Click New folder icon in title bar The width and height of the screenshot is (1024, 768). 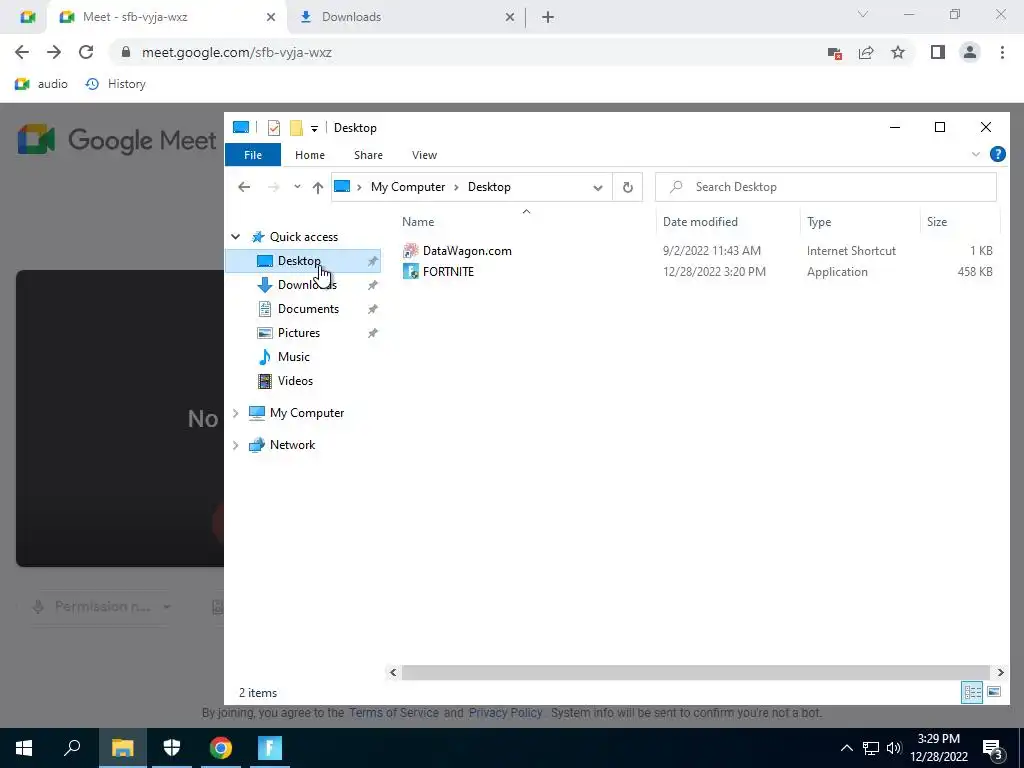coord(296,128)
